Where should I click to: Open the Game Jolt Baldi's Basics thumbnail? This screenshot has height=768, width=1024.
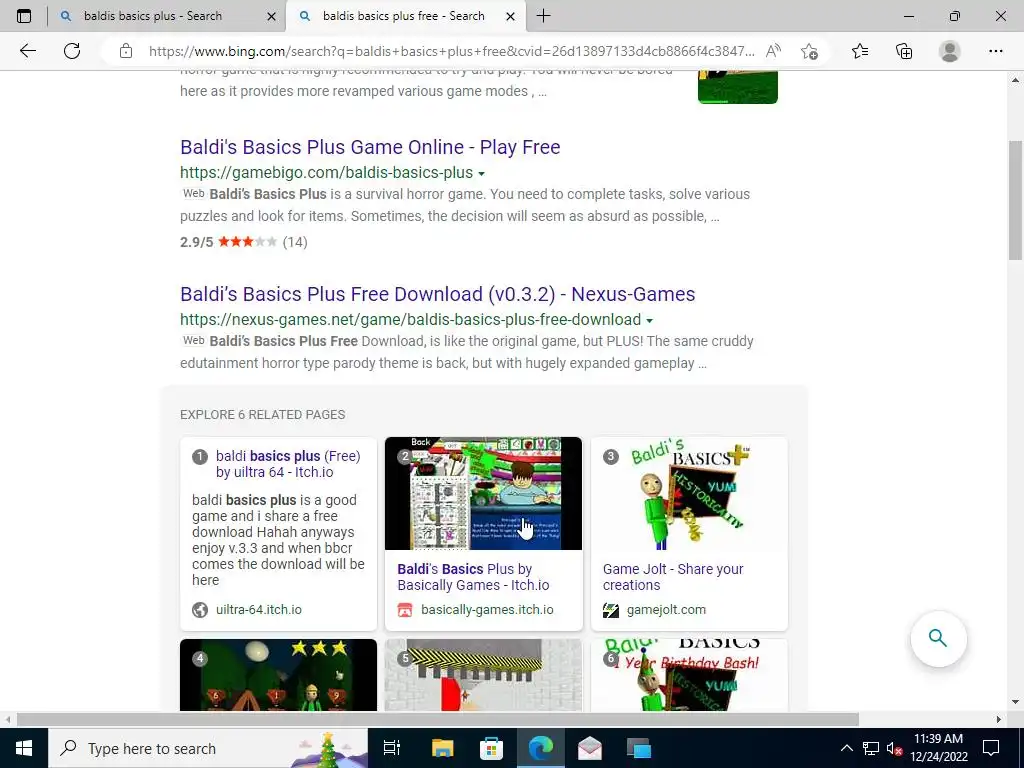pyautogui.click(x=689, y=493)
